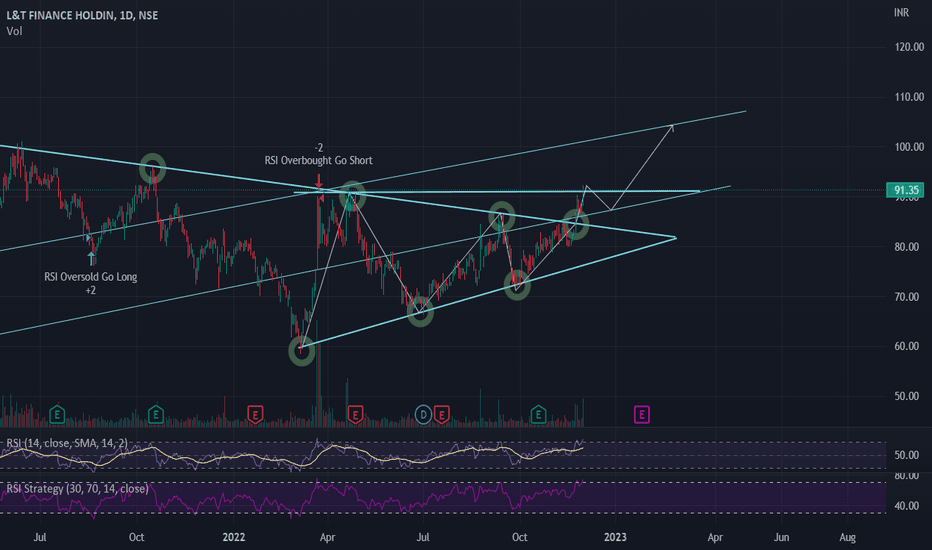
Task: Click the 100.00 price axis label
Action: click(x=909, y=147)
